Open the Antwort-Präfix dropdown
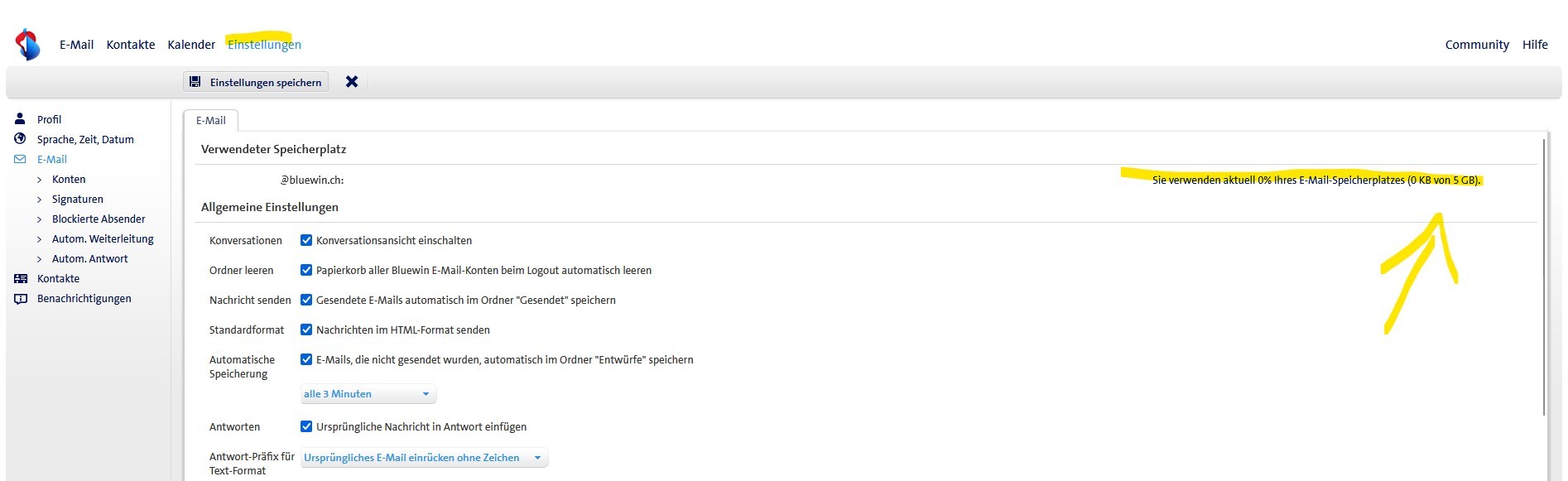The height and width of the screenshot is (481, 1568). [x=424, y=458]
